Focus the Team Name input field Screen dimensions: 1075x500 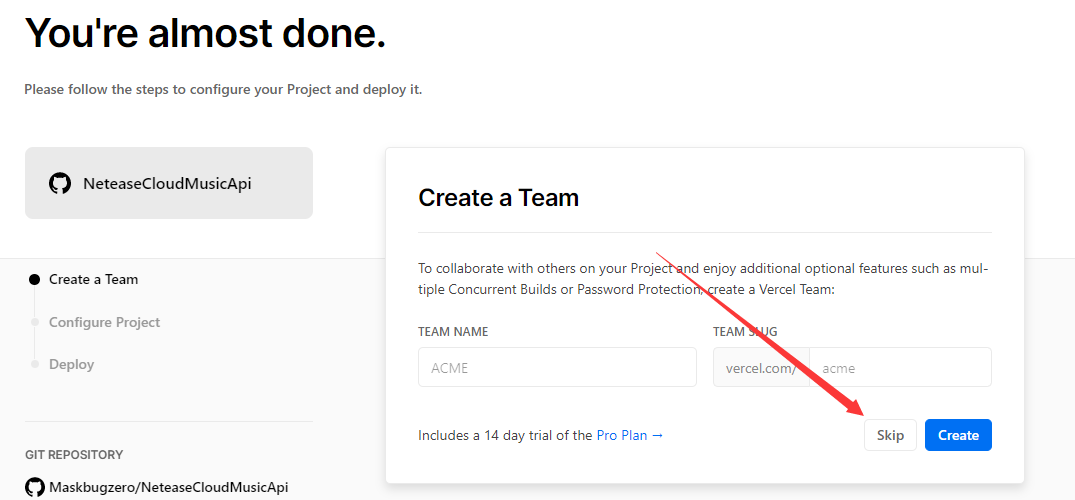point(557,367)
